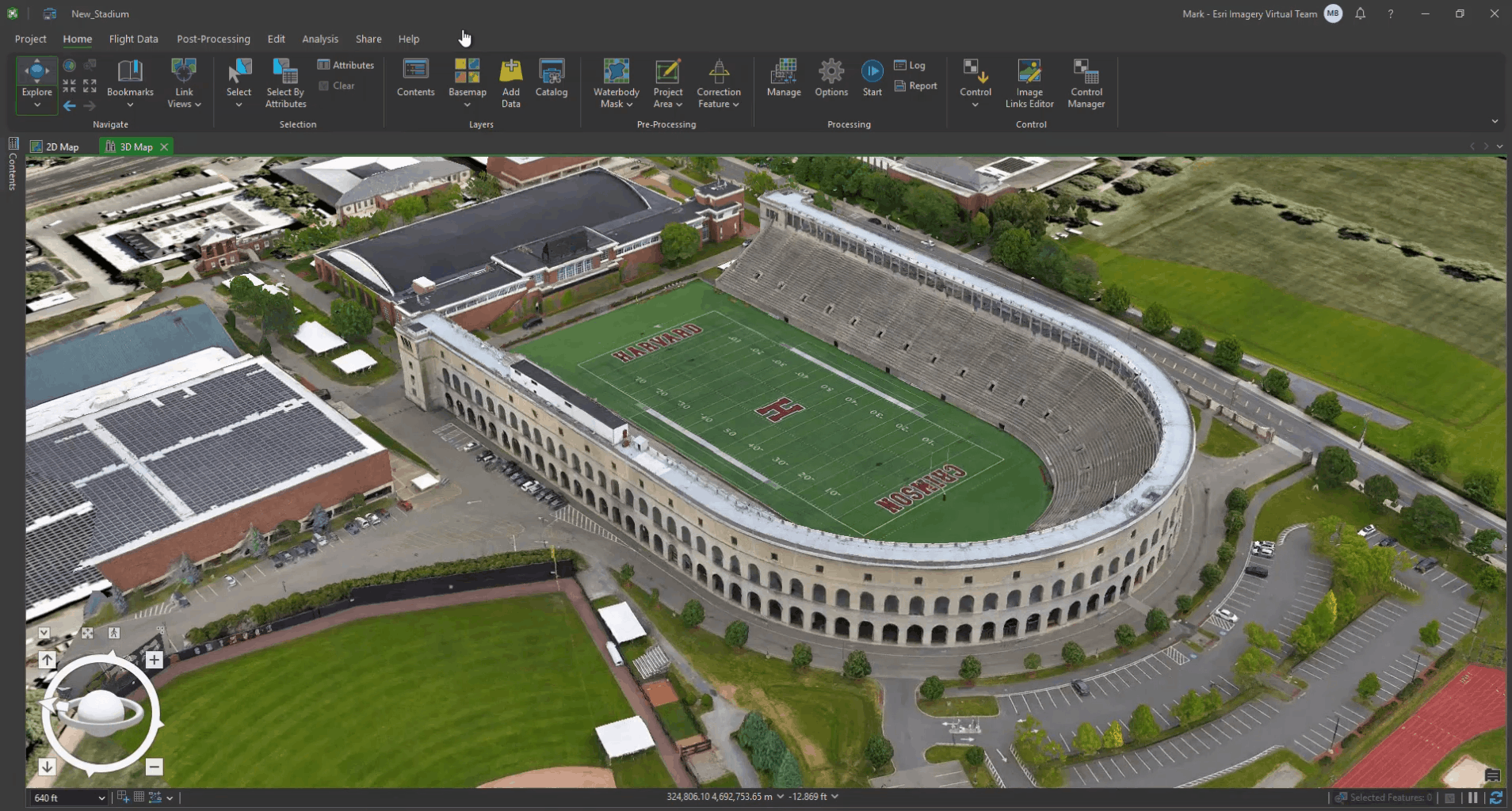Screen dimensions: 1512x811
Task: Click navigator zoom out minus button
Action: click(x=154, y=767)
